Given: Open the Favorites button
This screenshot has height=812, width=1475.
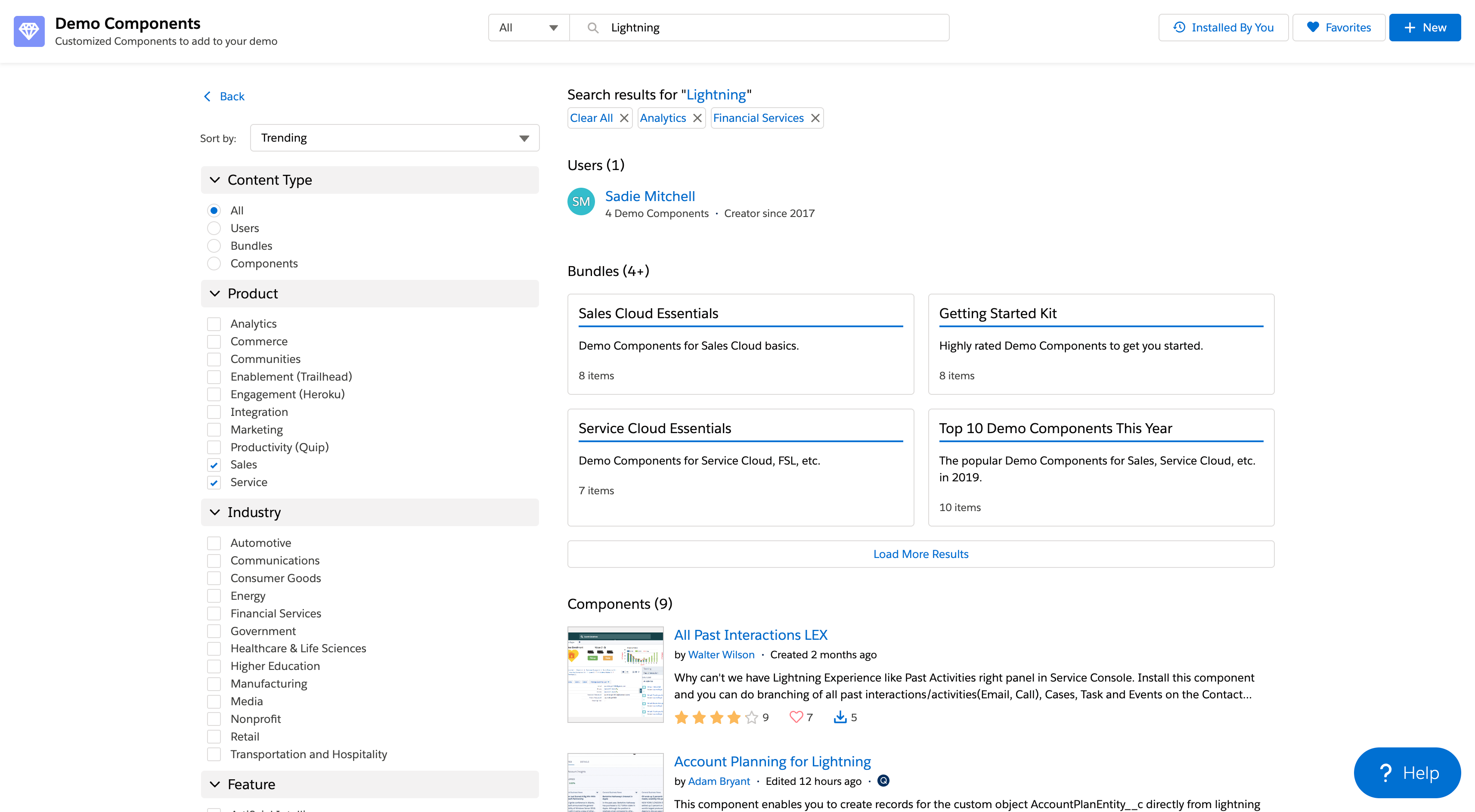Looking at the screenshot, I should pos(1338,28).
